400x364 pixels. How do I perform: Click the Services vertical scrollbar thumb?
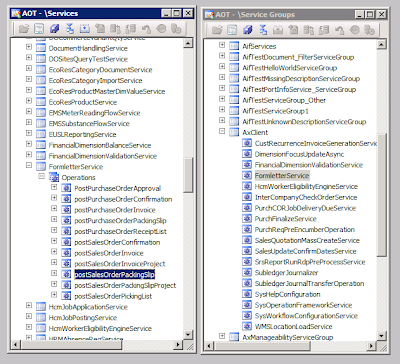click(x=188, y=175)
